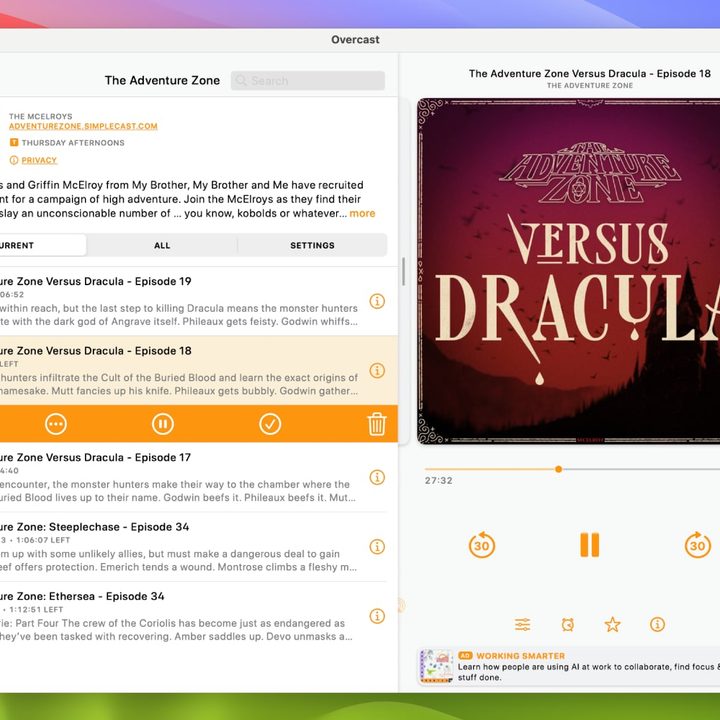Click the Working Smarter ad thumbnail
720x720 pixels.
[437, 666]
